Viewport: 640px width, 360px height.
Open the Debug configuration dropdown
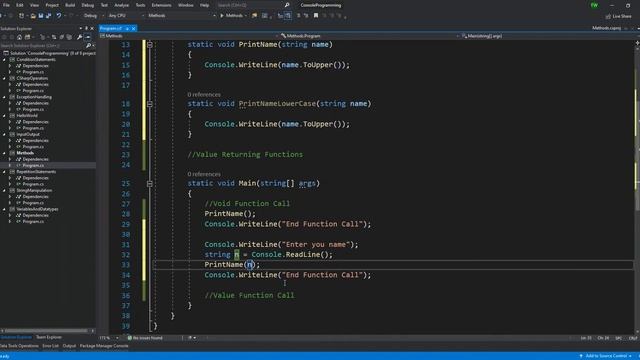93,16
